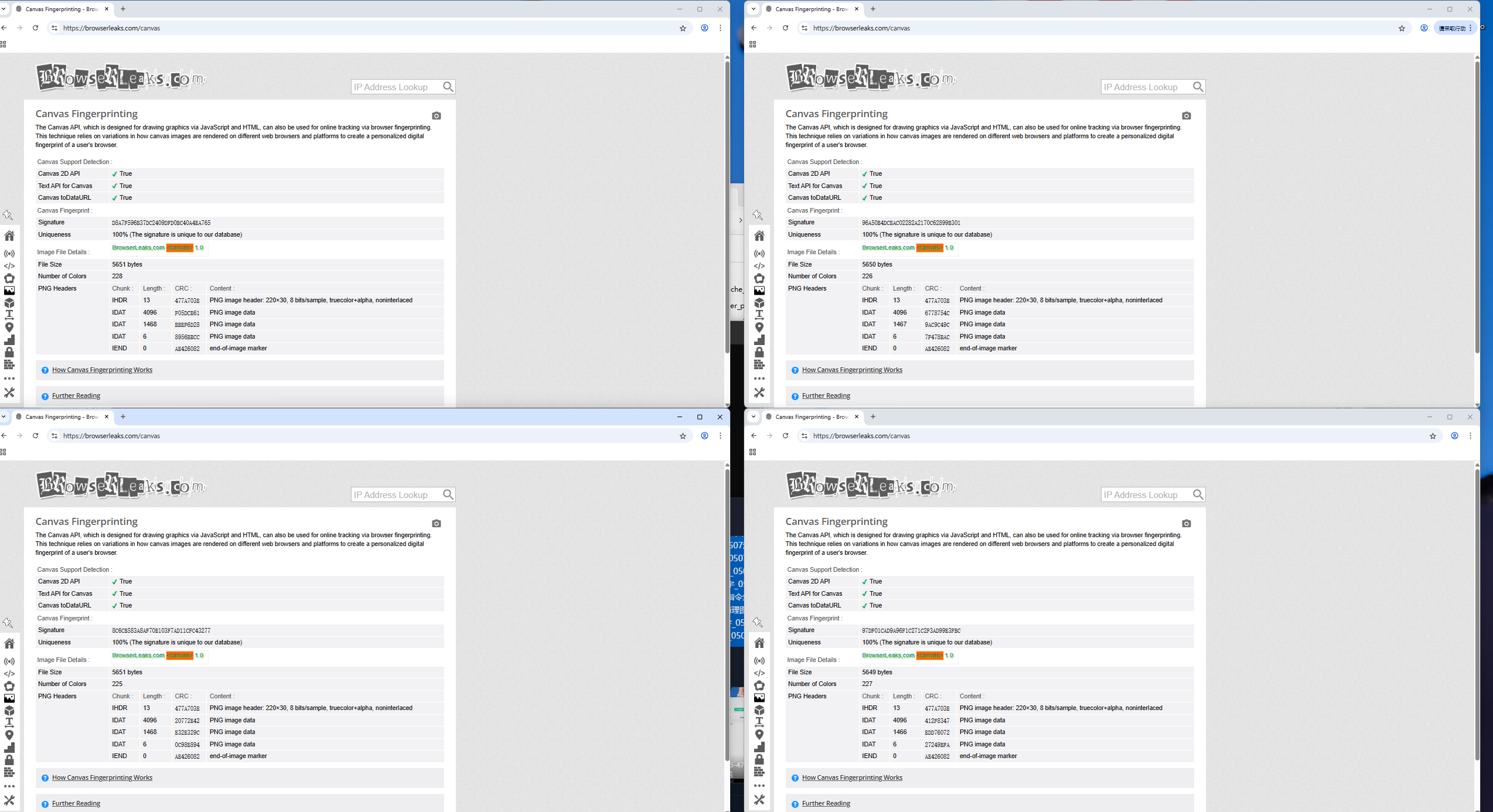
Task: Open Geolocation pin icon in top-right sidebar
Action: pyautogui.click(x=759, y=327)
